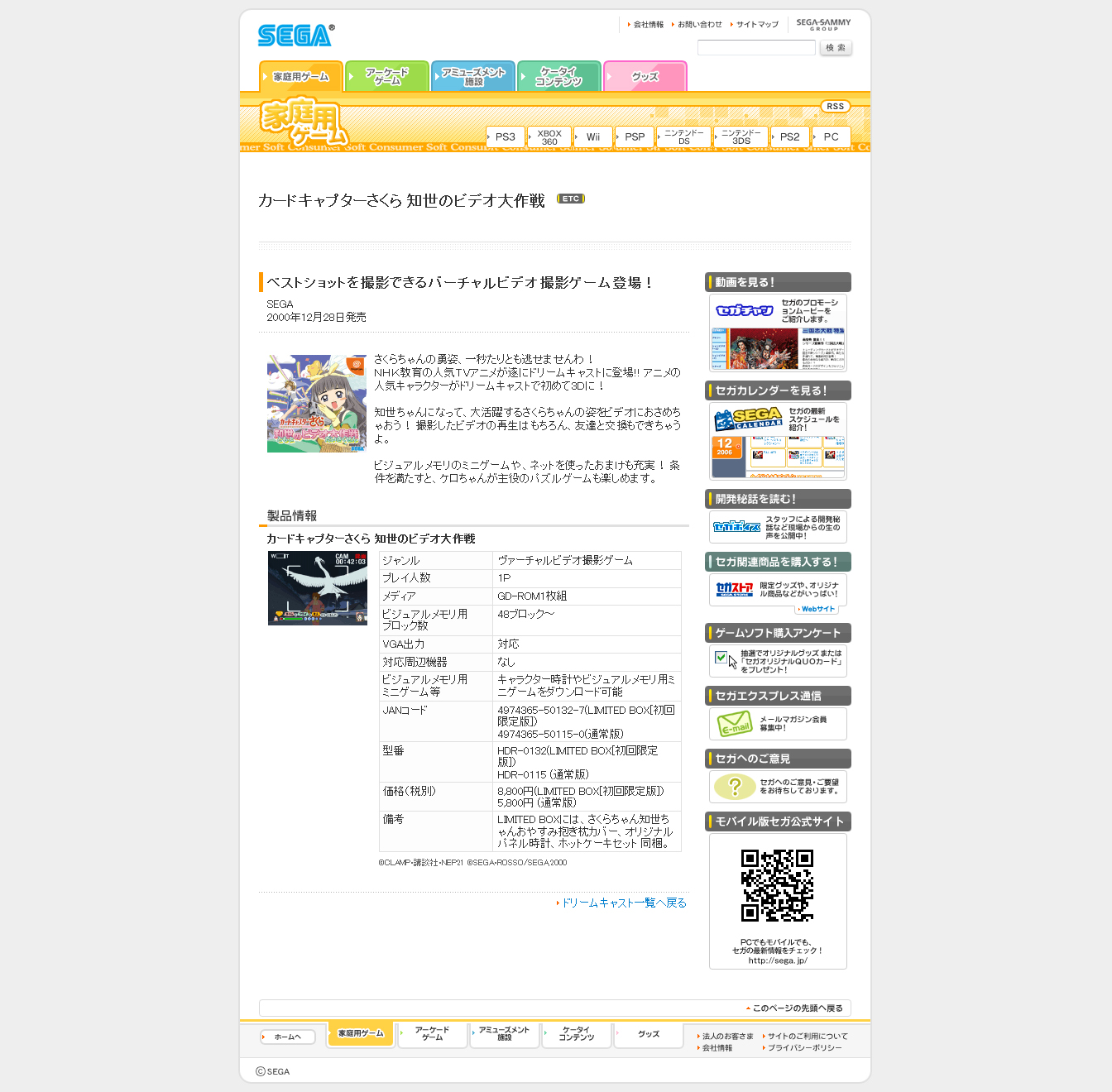This screenshot has width=1112, height=1092.
Task: Select the 家庭用ゲーム top tab
Action: (301, 76)
